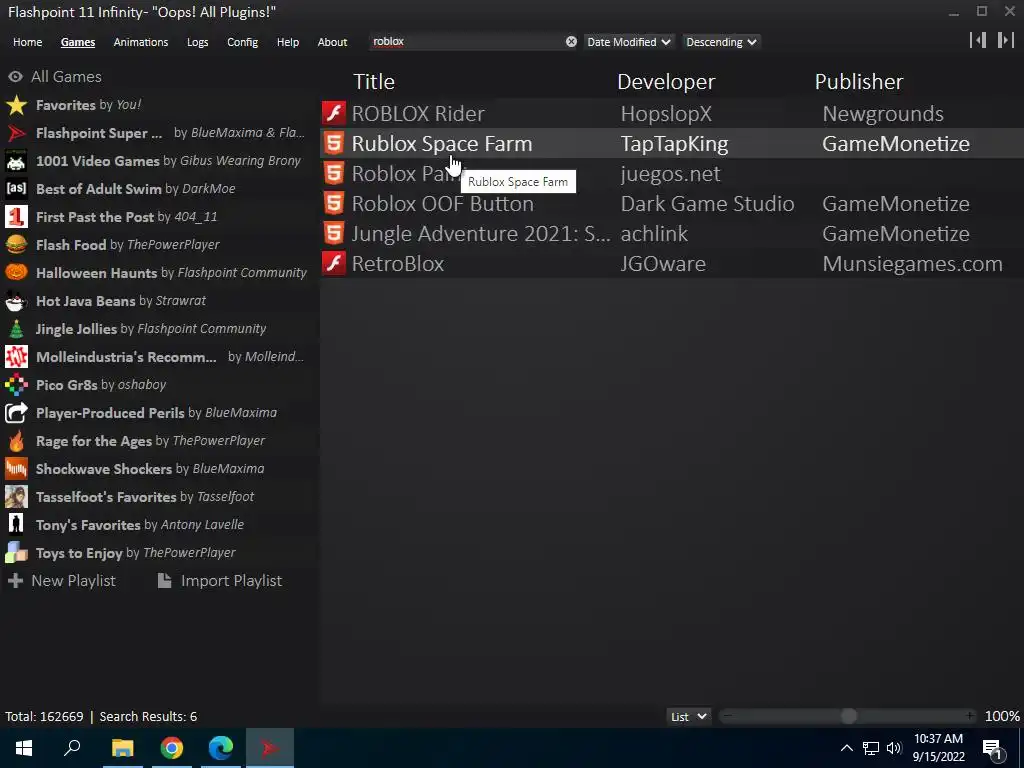Screen dimensions: 1024x768
Task: Open the List layout dropdown
Action: pos(689,716)
